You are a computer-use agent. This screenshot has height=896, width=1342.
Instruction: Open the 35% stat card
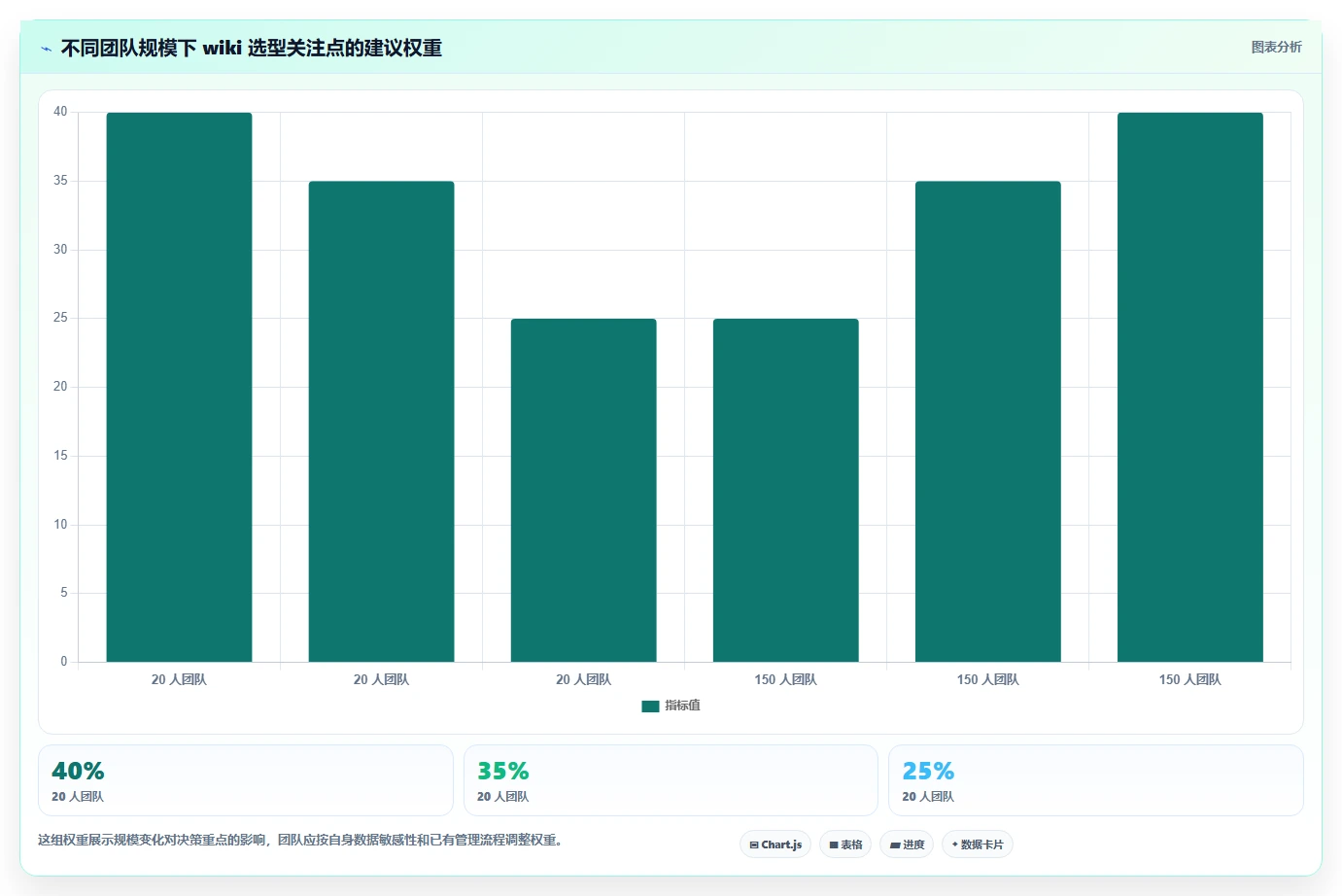pos(671,780)
